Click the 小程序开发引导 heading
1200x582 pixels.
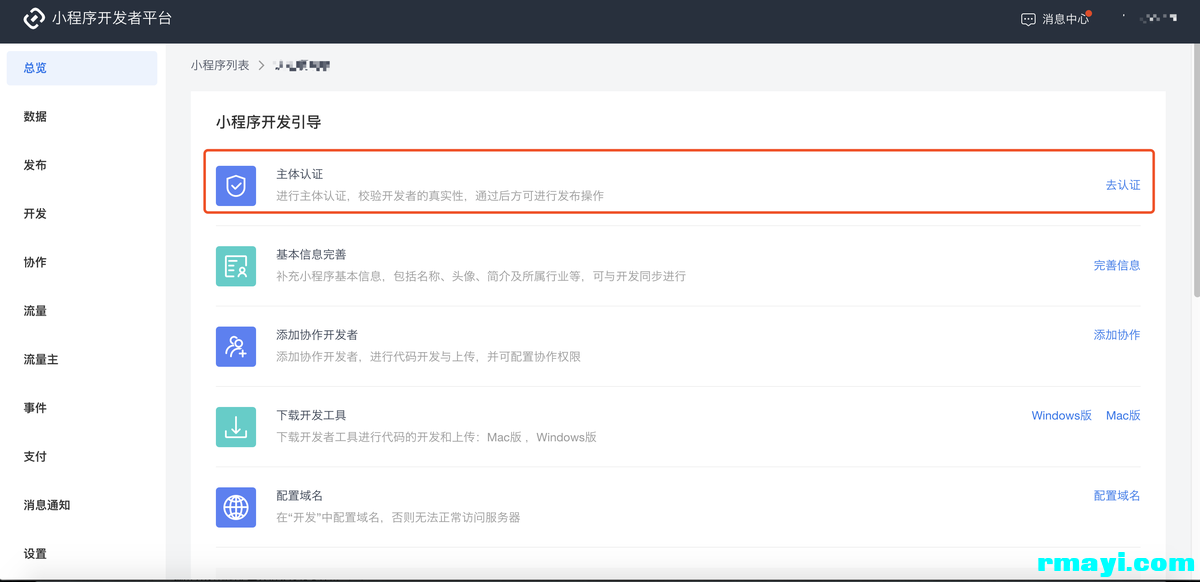[268, 123]
